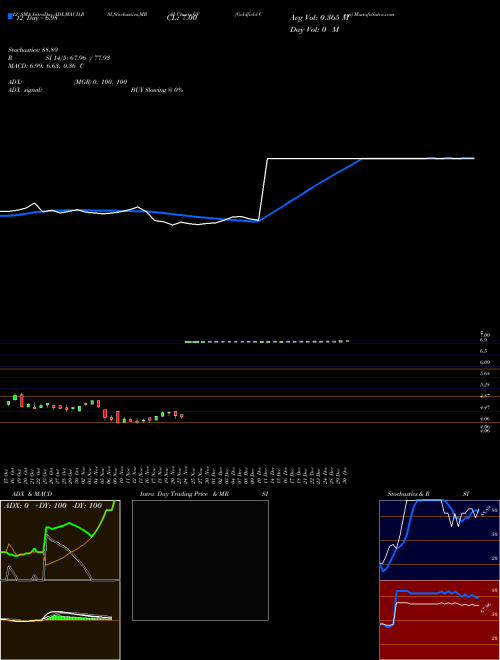The width and height of the screenshot is (500, 660).
Task: Click the 'ADX signal:' label
Action: coord(25,90)
